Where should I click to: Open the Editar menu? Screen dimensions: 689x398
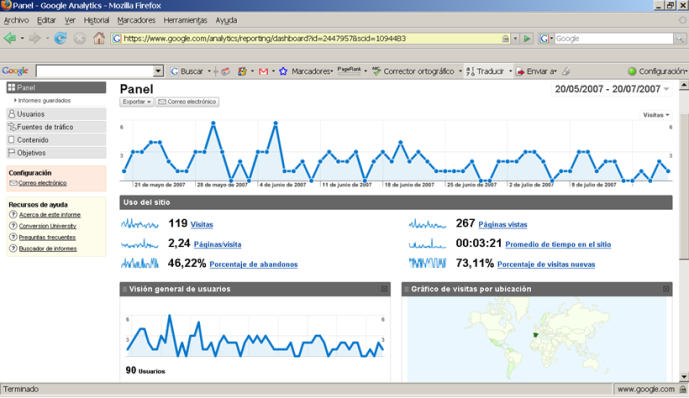pos(46,20)
